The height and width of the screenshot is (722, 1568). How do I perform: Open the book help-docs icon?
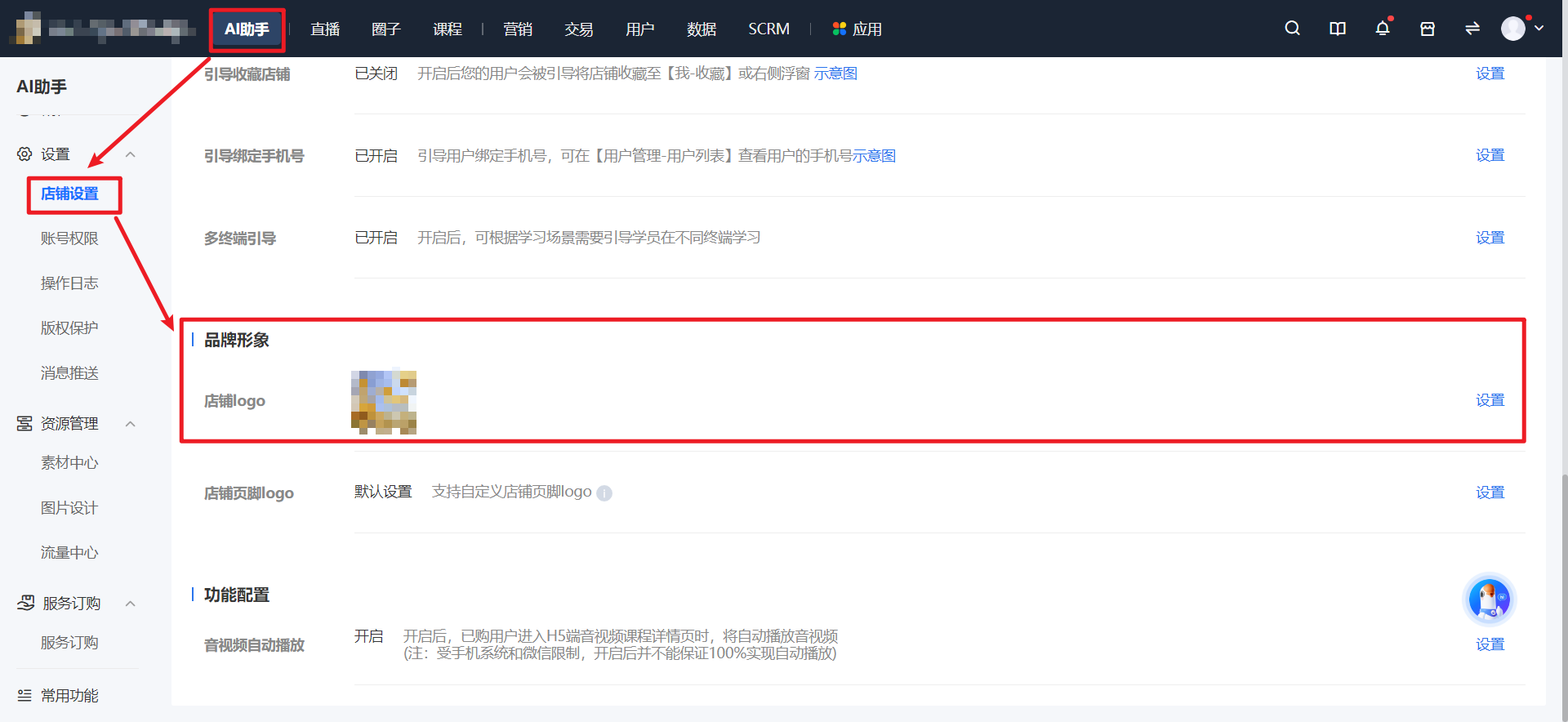tap(1337, 29)
